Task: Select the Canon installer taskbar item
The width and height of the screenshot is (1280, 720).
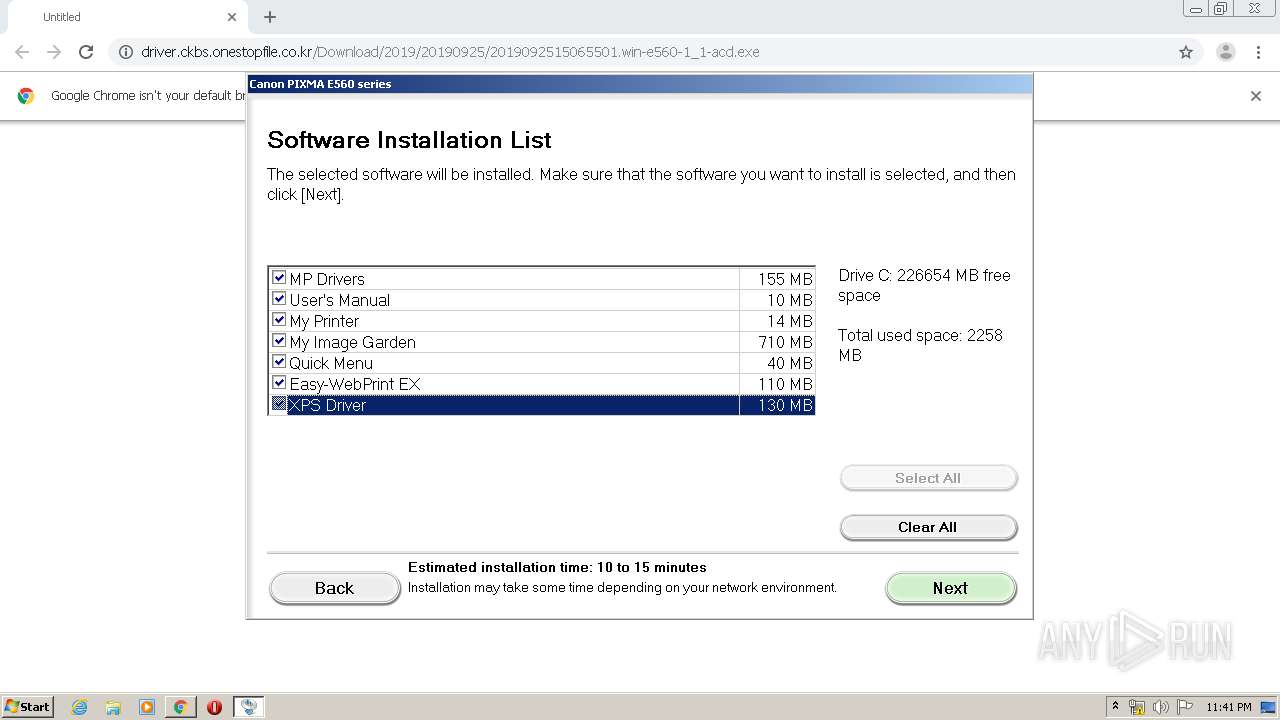Action: tap(249, 707)
